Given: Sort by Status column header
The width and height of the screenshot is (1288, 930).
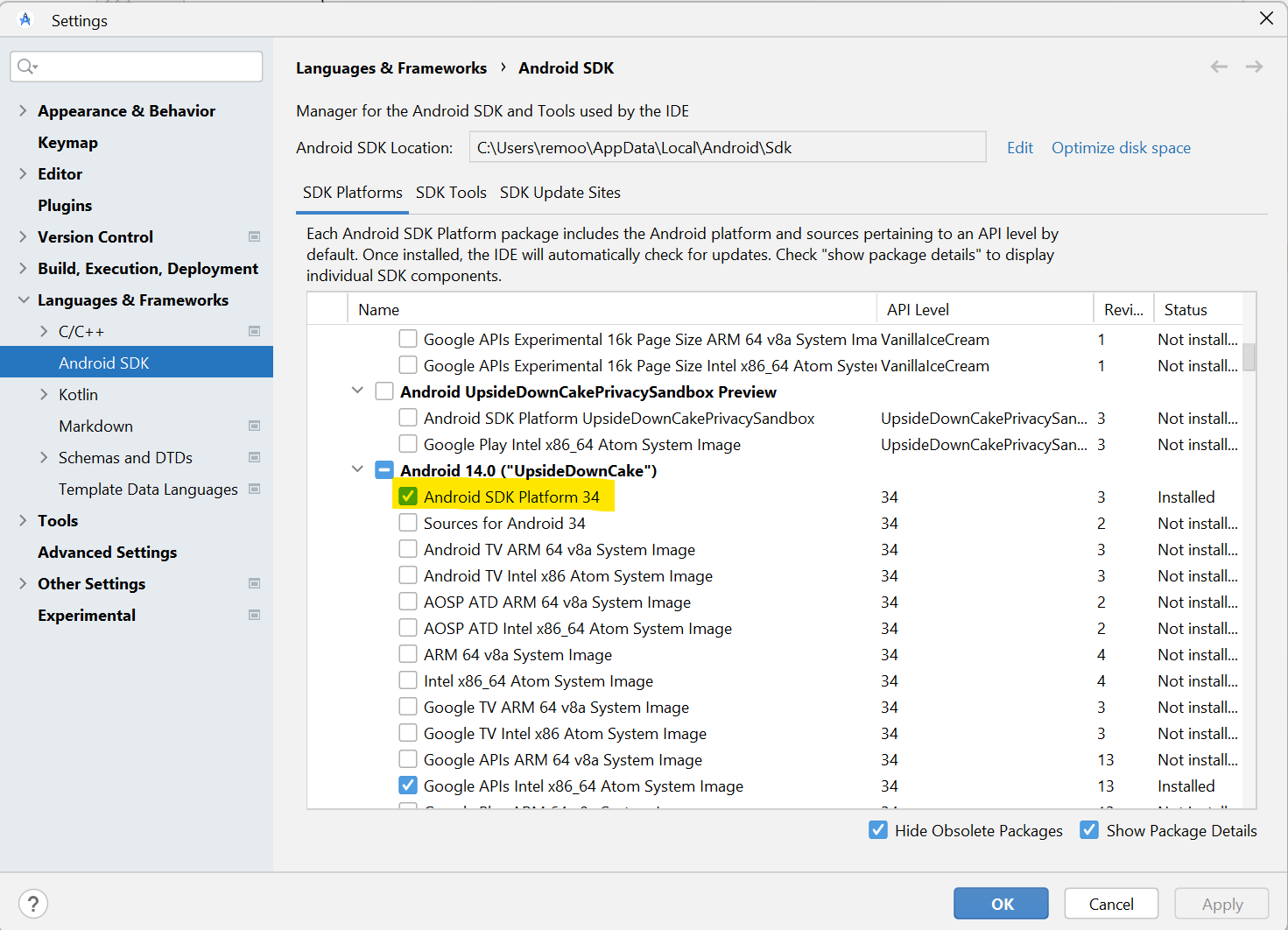Looking at the screenshot, I should (x=1198, y=309).
